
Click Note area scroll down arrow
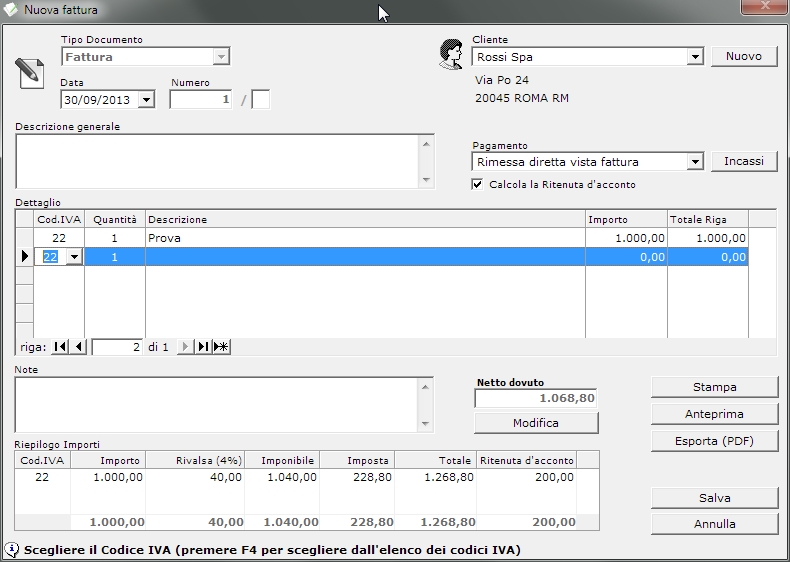(425, 423)
